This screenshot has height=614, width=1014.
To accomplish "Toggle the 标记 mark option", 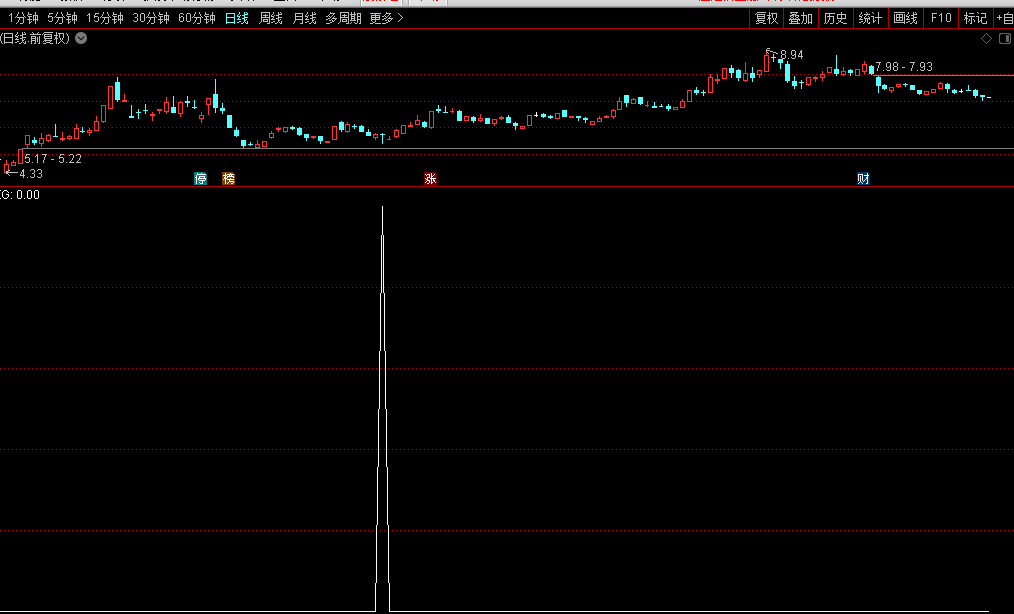I will [x=974, y=18].
